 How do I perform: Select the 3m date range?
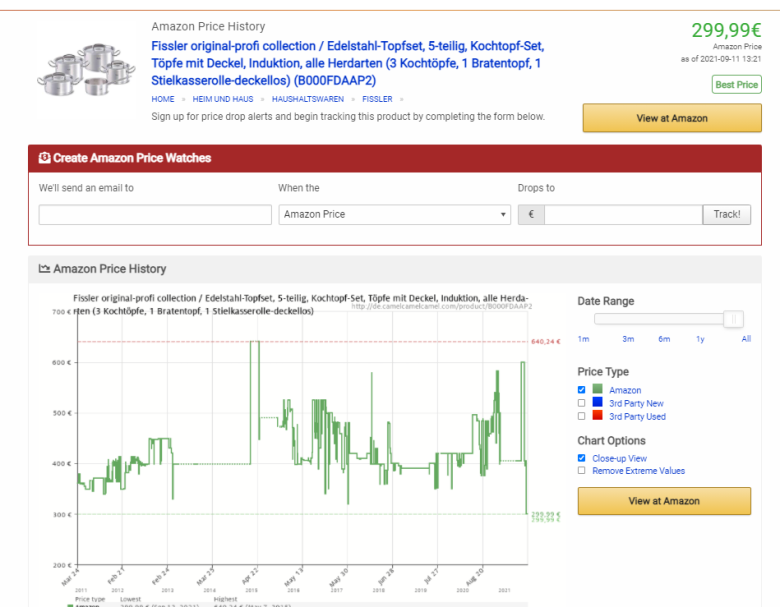tap(628, 339)
